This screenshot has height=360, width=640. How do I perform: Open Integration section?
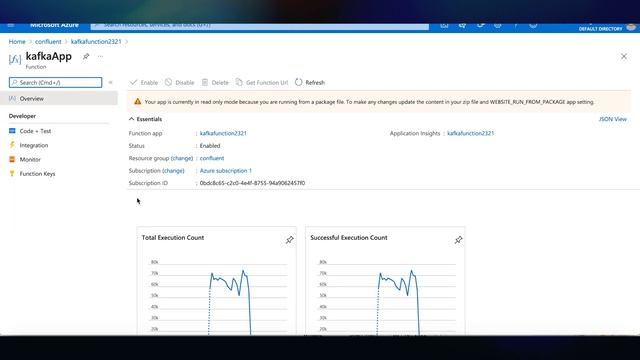[x=34, y=145]
